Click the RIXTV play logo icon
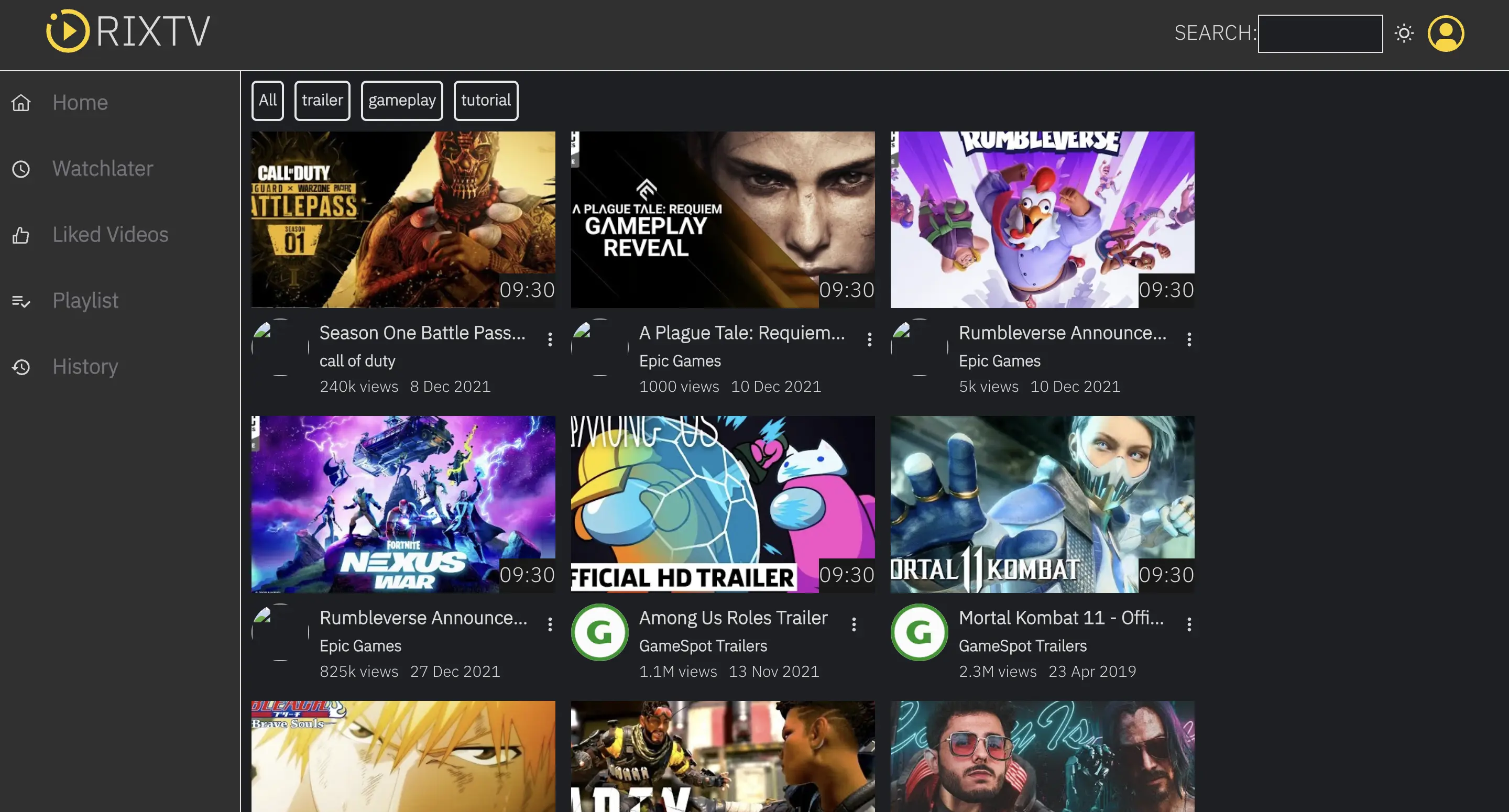The image size is (1509, 812). click(x=68, y=31)
